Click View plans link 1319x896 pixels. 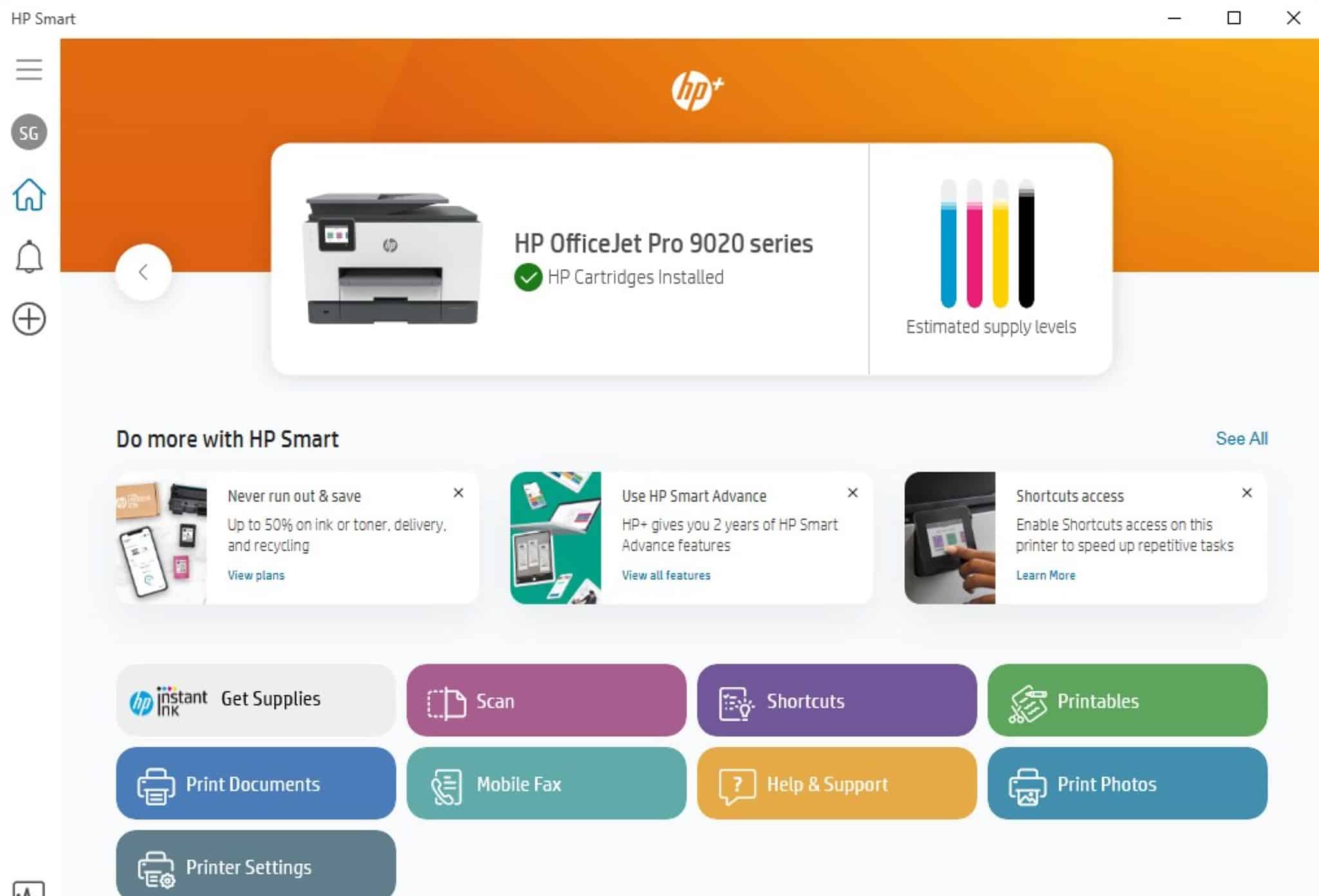click(256, 575)
